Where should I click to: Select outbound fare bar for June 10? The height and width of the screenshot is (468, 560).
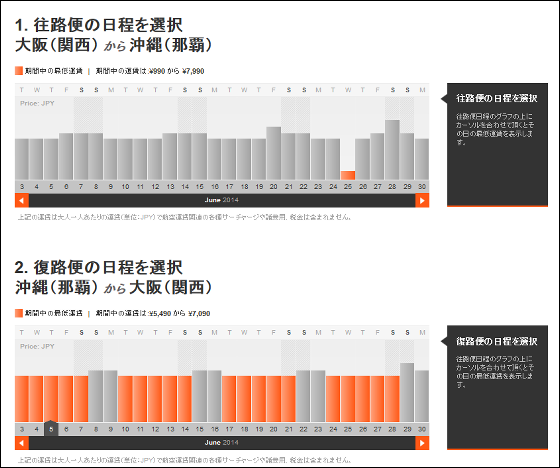click(x=125, y=159)
